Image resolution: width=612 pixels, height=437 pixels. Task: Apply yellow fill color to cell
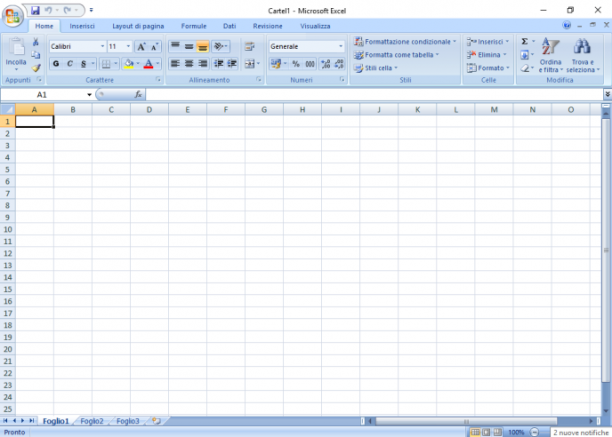pyautogui.click(x=128, y=64)
